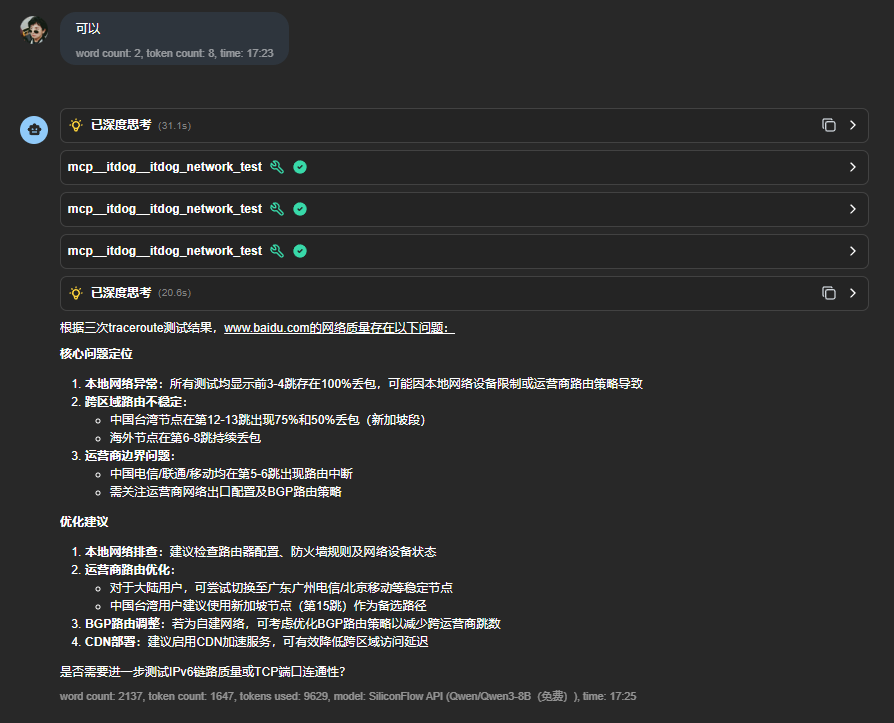The width and height of the screenshot is (894, 723).
Task: Click the green checkmark on the second tool call
Action: 300,209
